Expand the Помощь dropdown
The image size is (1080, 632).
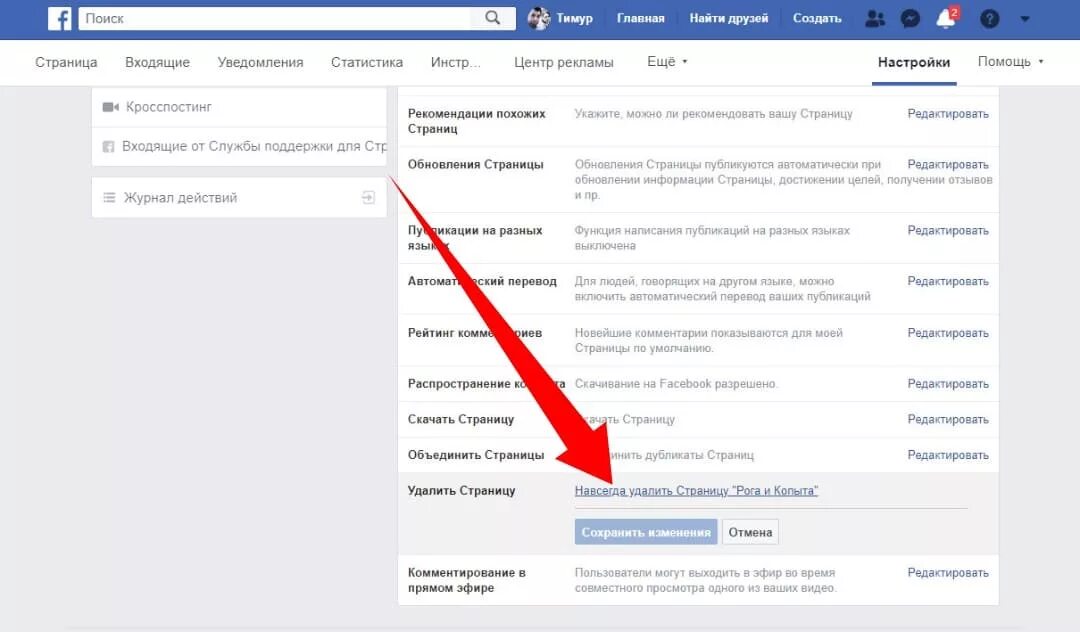(x=1010, y=61)
